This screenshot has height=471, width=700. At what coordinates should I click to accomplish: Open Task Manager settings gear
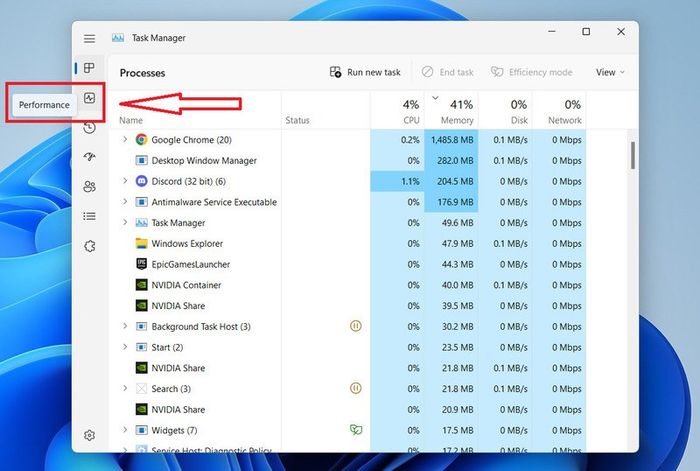click(90, 435)
